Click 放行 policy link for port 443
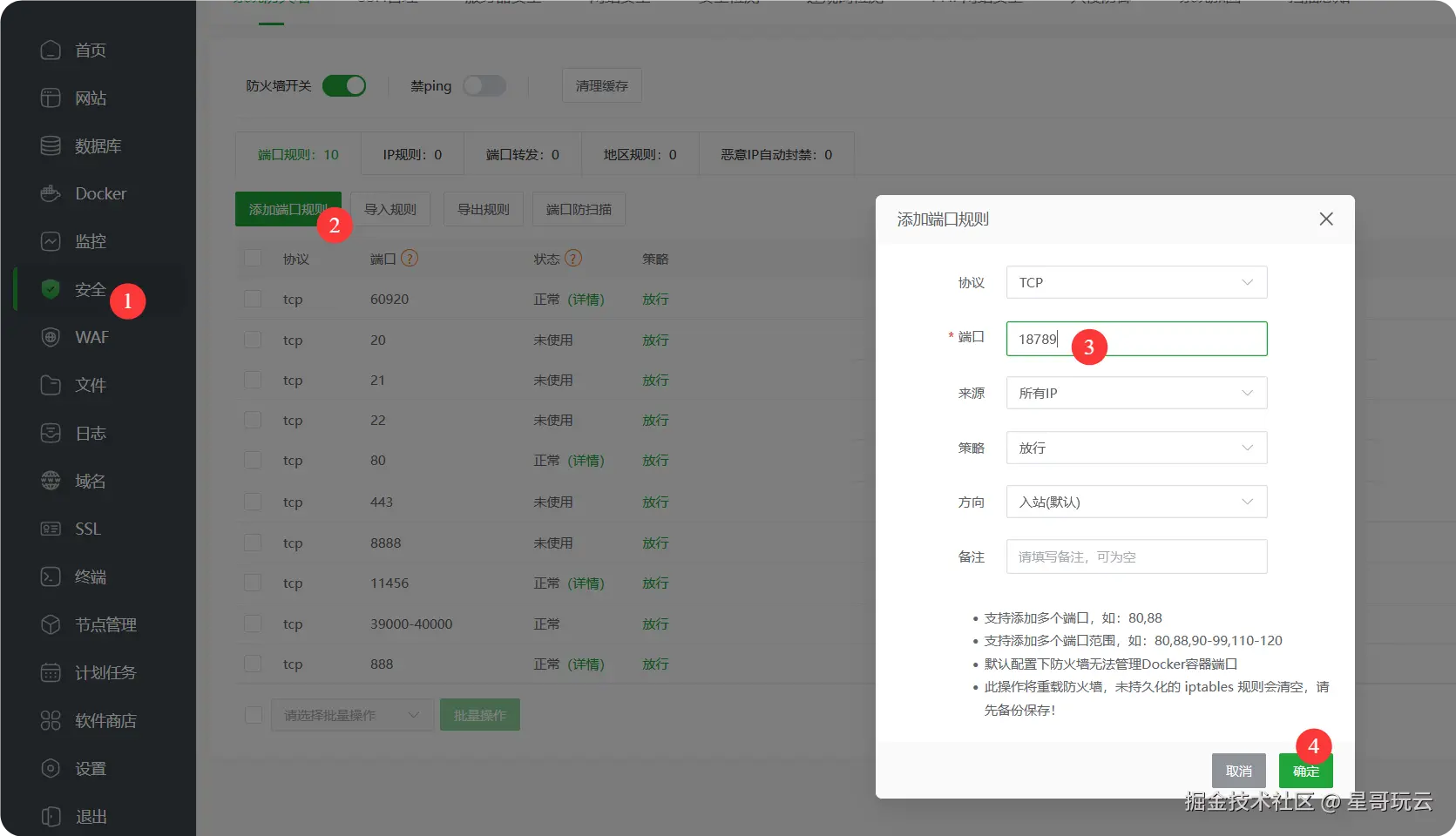1456x836 pixels. (x=655, y=502)
